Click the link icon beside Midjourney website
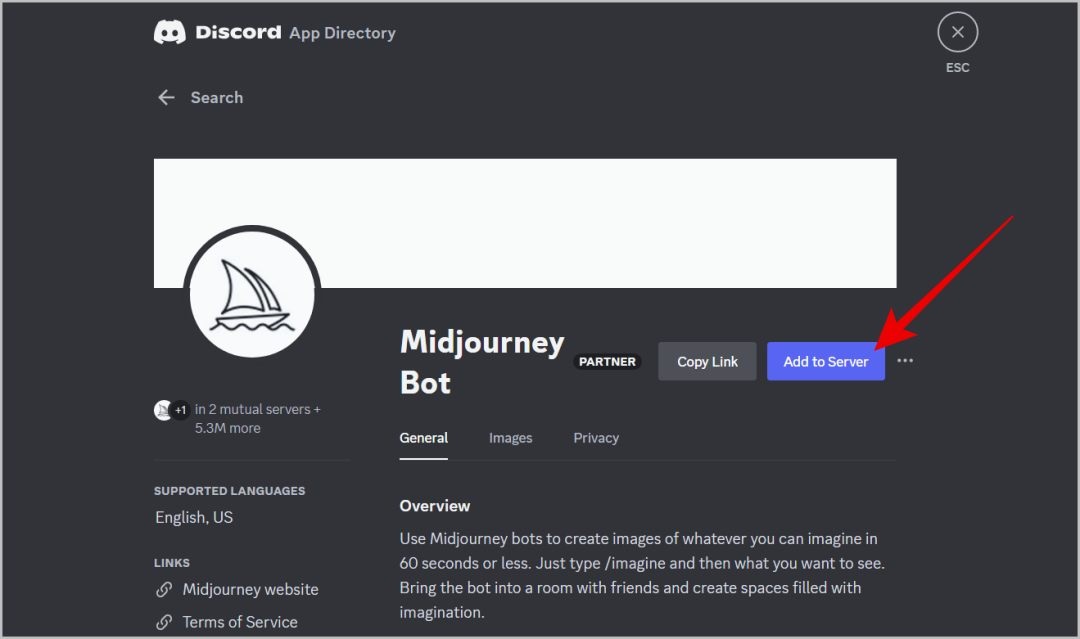 click(164, 589)
